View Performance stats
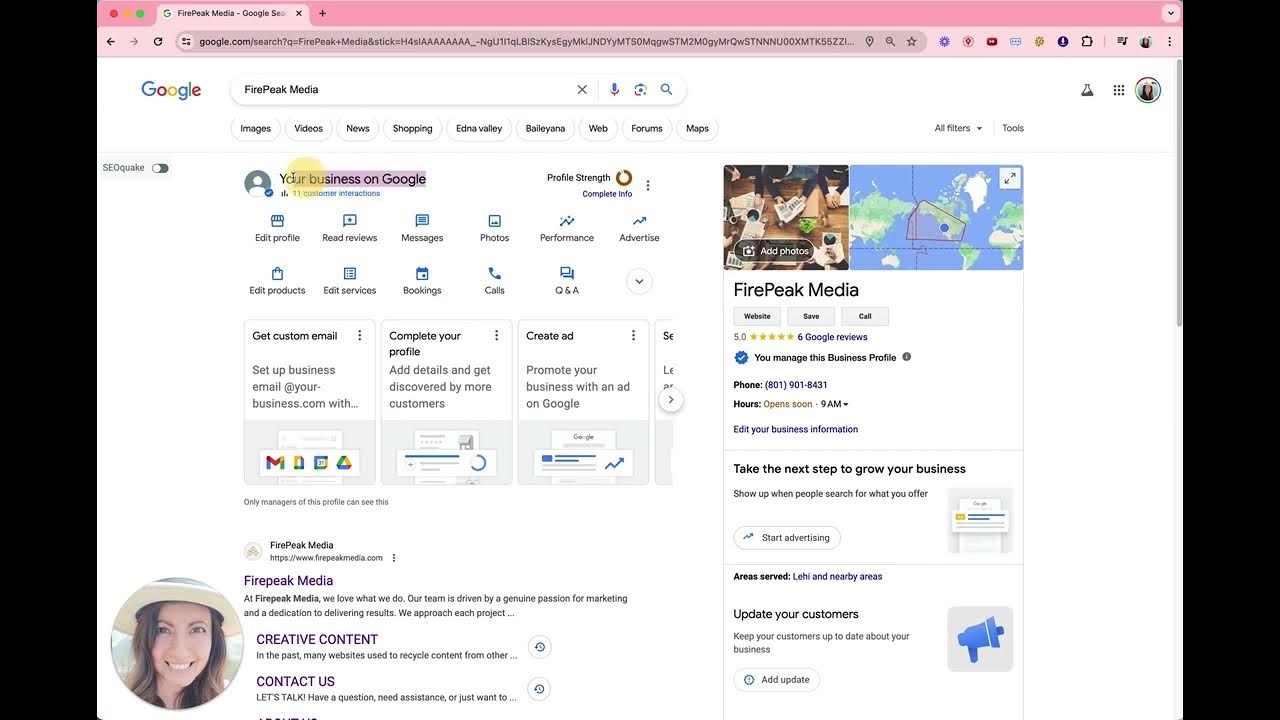The image size is (1280, 720). 567,228
